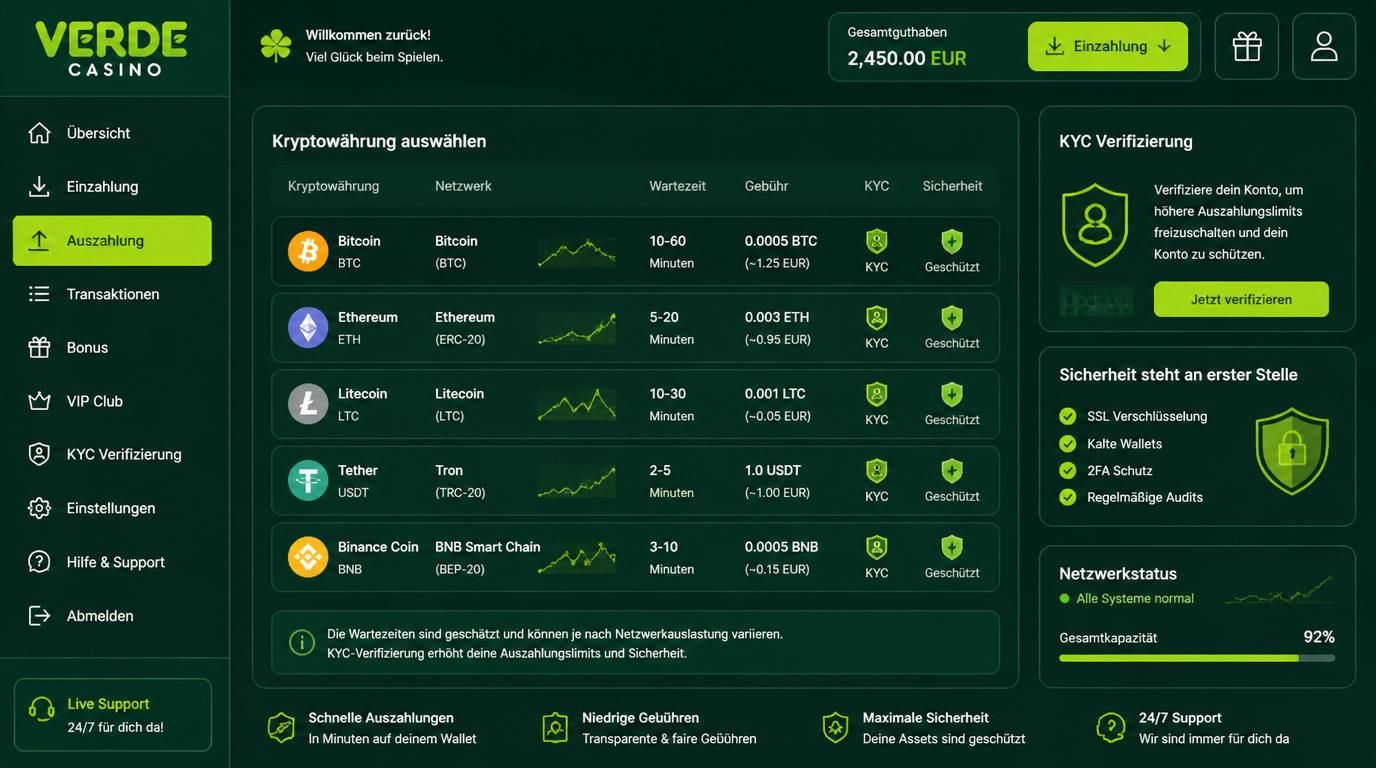Click the Schnelle Auszahlungen icon

[281, 728]
